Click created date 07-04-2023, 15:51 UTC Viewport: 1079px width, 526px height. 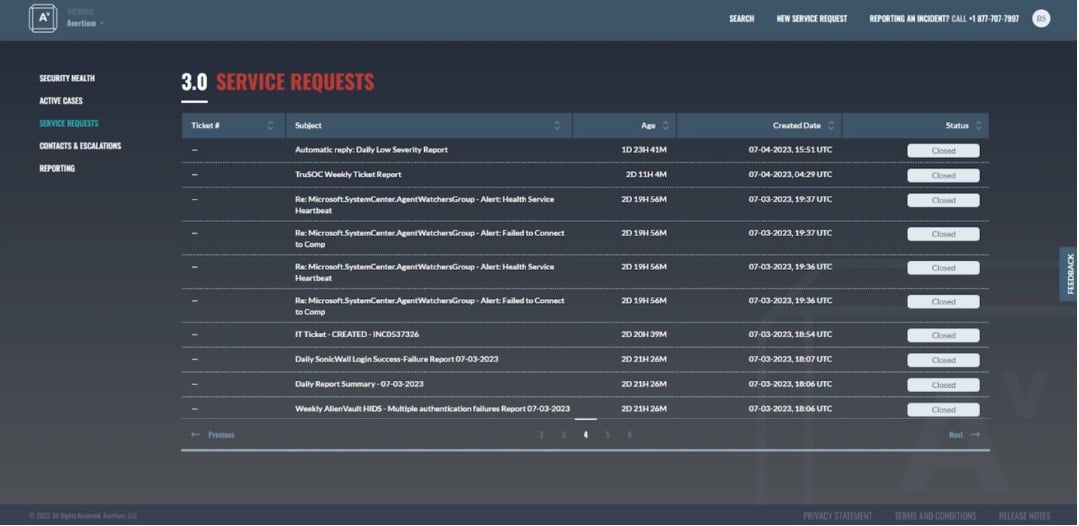(790, 150)
